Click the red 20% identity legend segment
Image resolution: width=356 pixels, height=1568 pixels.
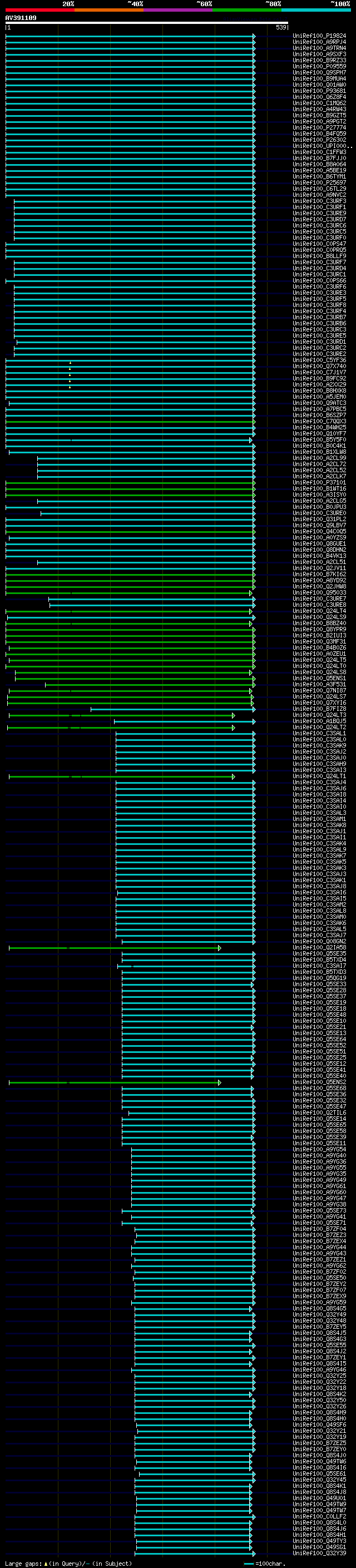[x=40, y=10]
